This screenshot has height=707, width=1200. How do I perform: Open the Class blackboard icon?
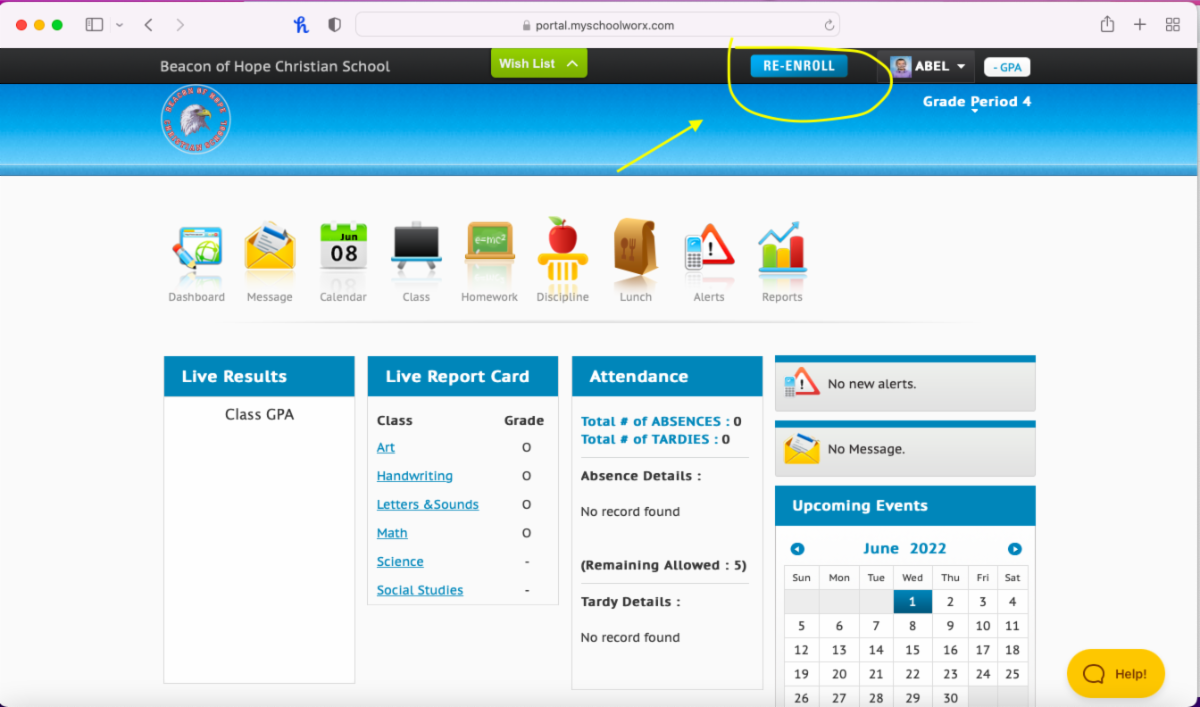pos(416,247)
